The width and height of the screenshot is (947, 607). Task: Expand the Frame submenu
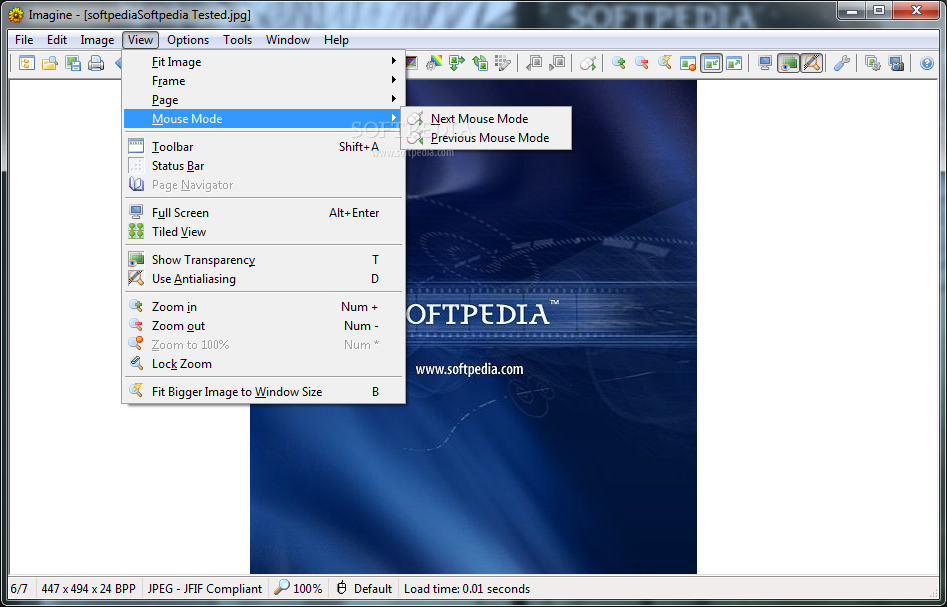tap(264, 80)
